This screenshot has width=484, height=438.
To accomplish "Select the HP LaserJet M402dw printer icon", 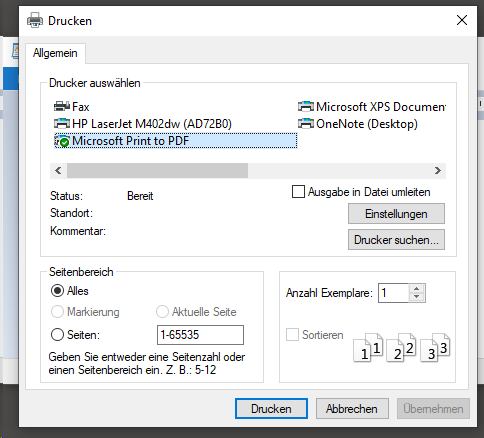I will (62, 124).
